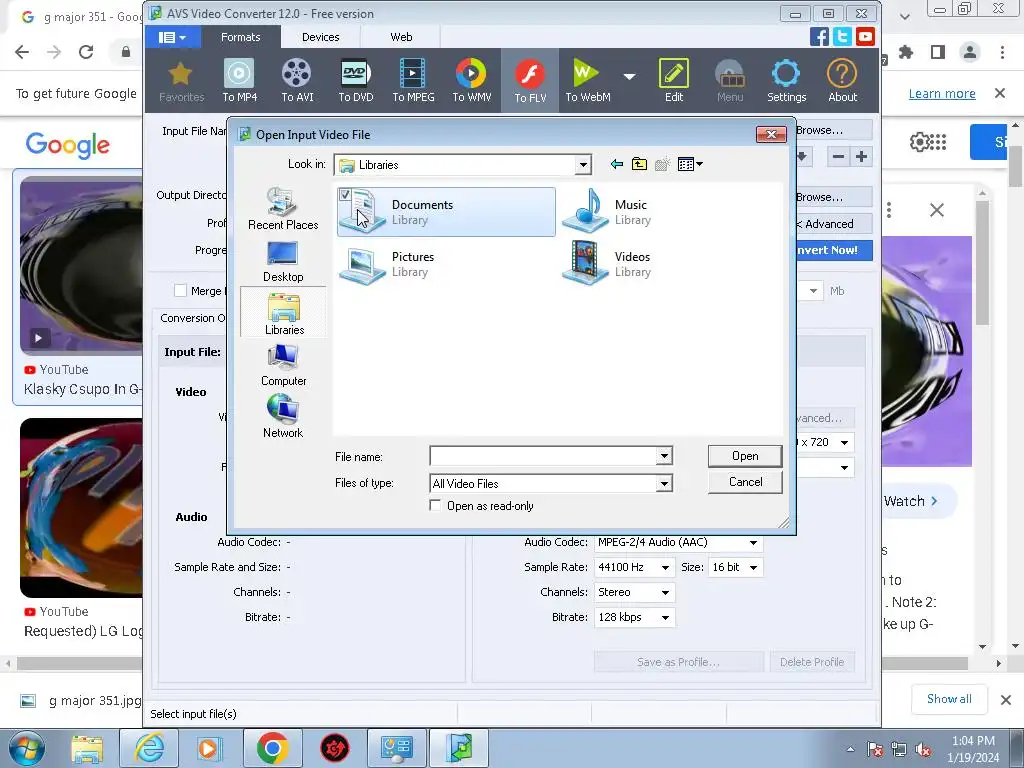Click the Convert Now! button

pos(834,250)
